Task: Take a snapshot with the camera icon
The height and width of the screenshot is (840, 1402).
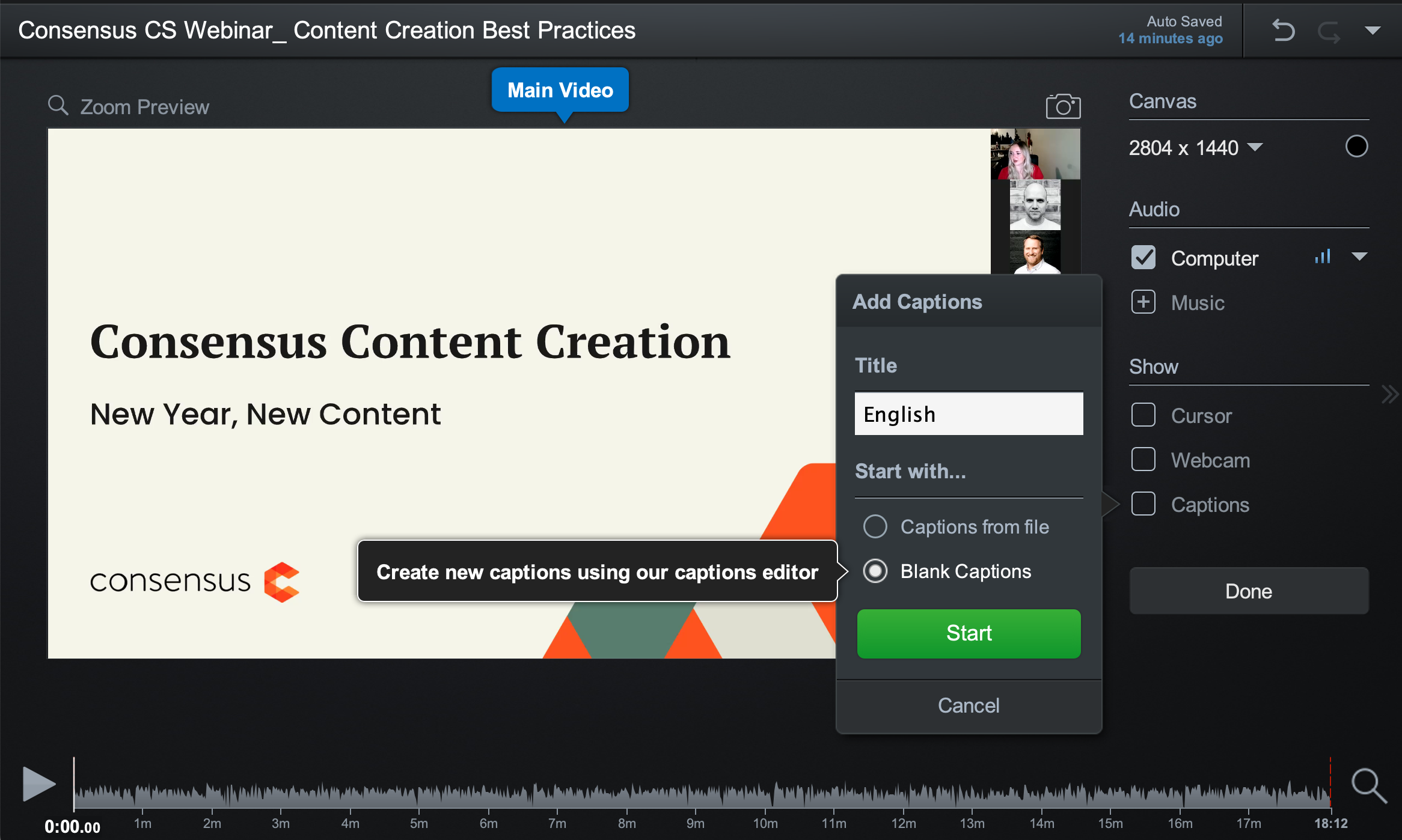Action: [x=1063, y=106]
